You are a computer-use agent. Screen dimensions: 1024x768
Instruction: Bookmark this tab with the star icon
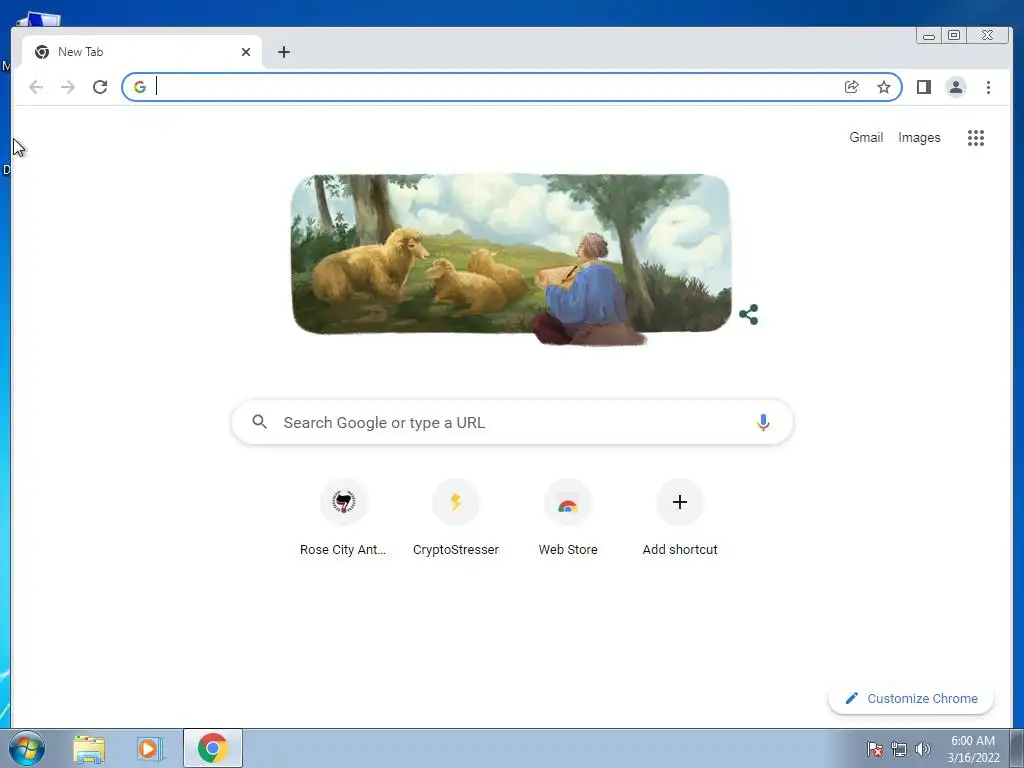pyautogui.click(x=884, y=87)
